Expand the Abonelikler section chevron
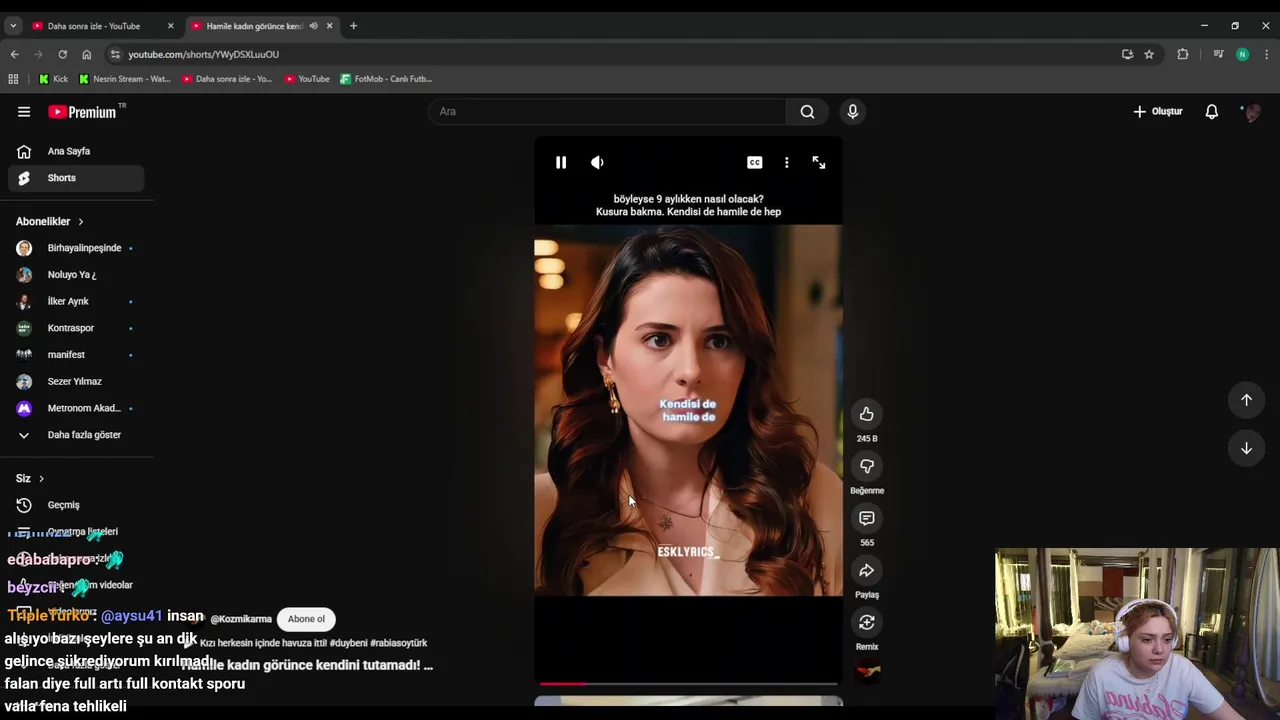Image resolution: width=1280 pixels, height=720 pixels. [81, 222]
